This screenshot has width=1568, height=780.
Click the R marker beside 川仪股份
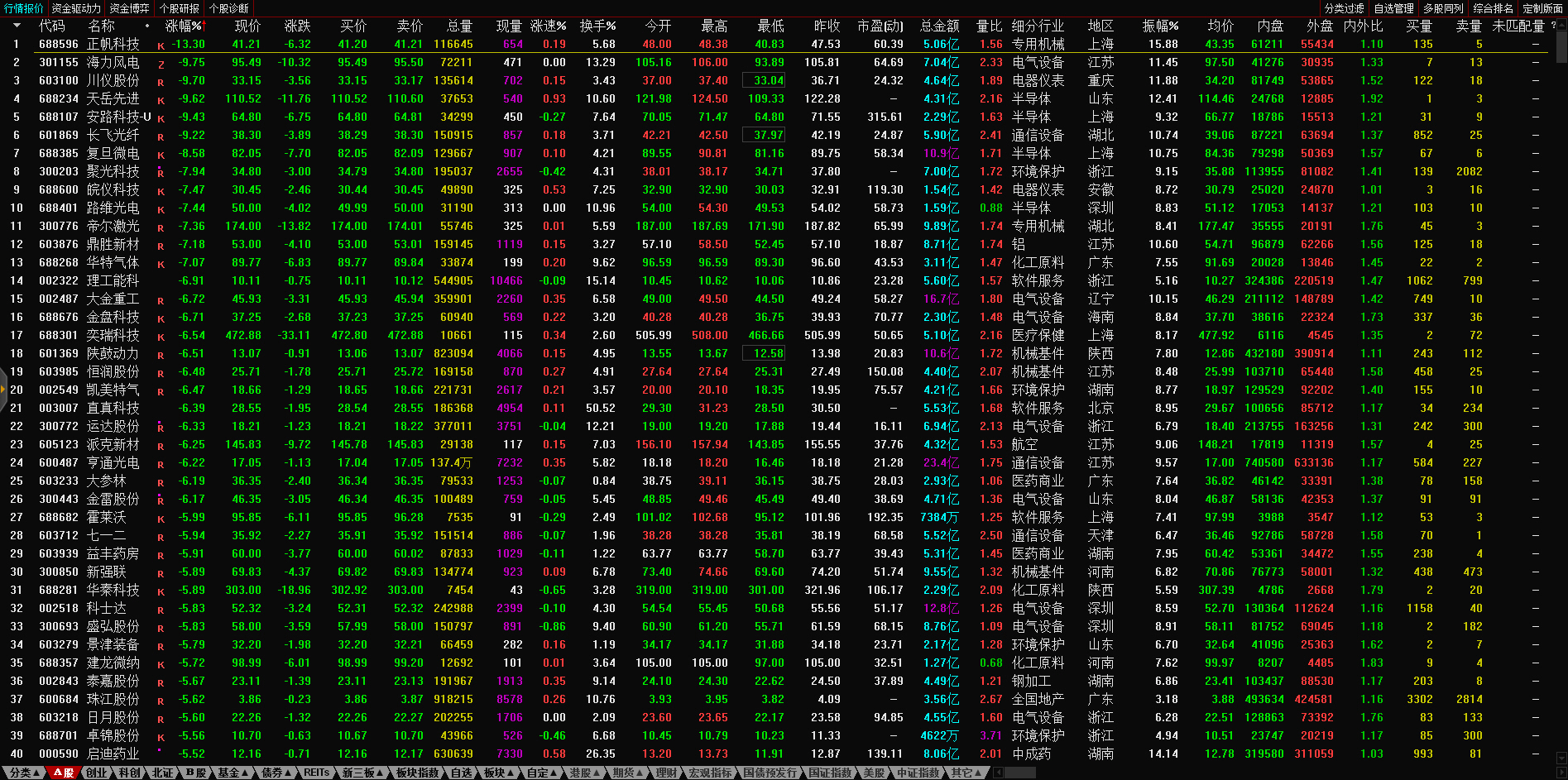coord(161,82)
